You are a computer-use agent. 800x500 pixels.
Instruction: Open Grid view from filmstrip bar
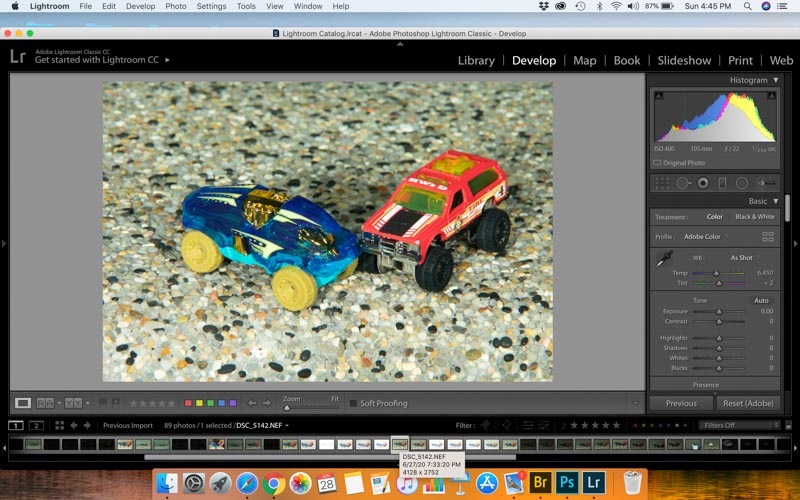[x=59, y=425]
